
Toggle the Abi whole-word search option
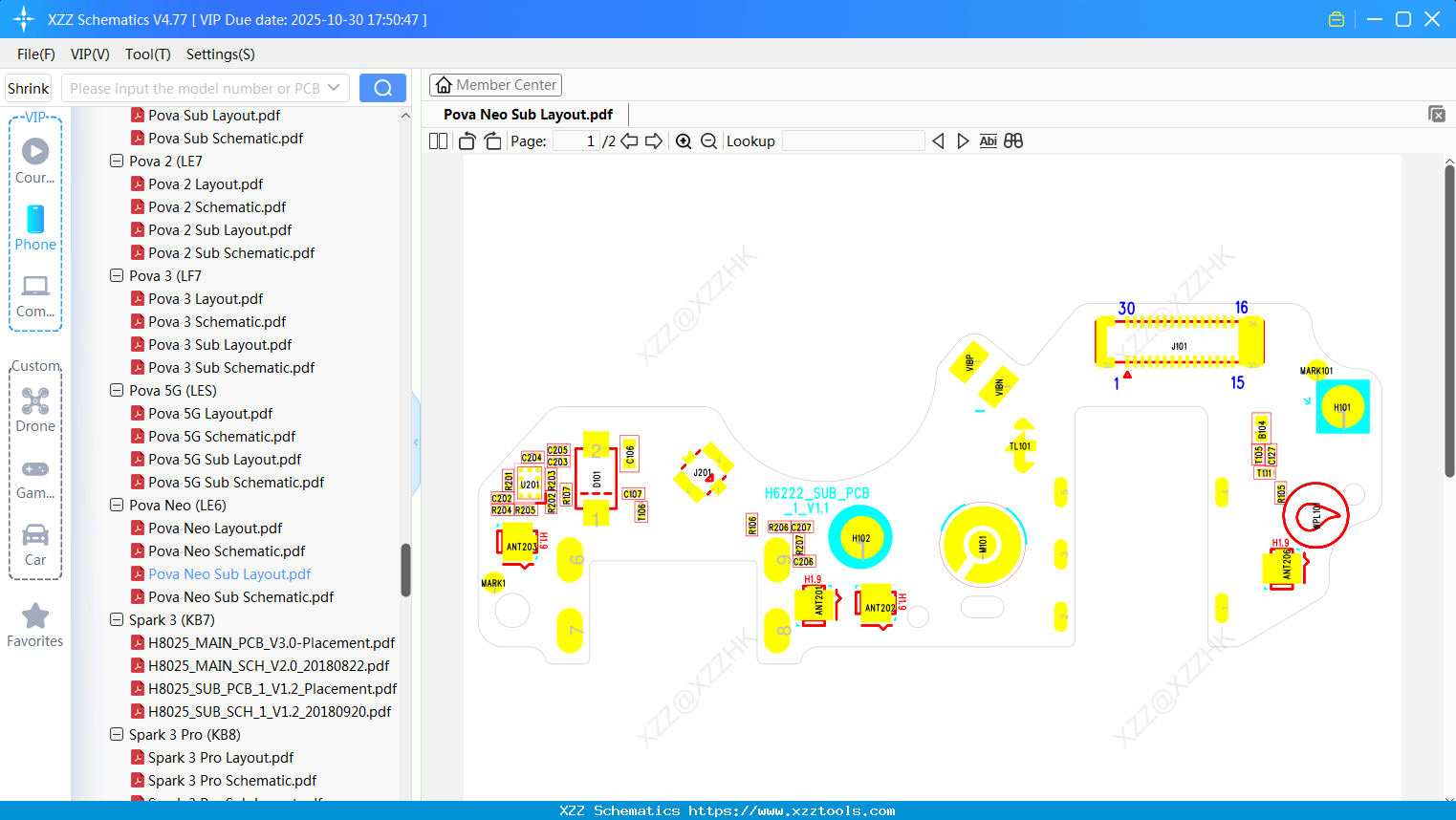[x=988, y=140]
